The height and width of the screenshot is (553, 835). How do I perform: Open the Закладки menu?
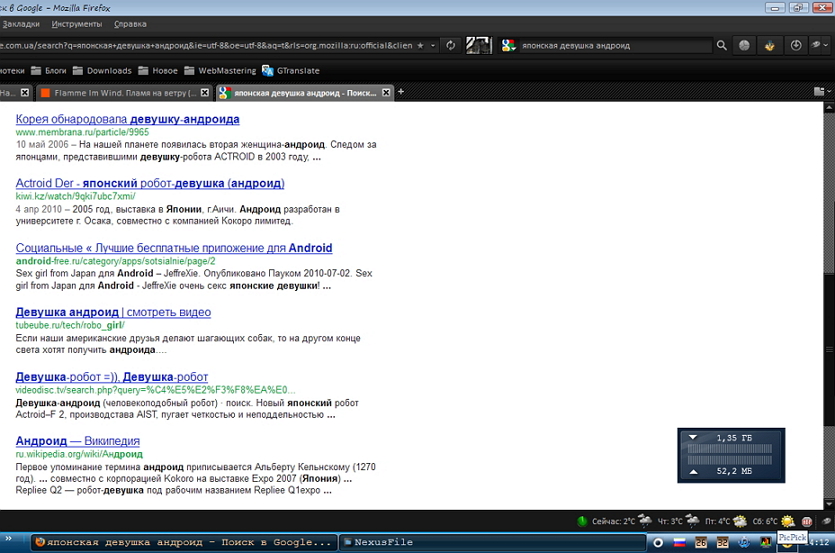[x=21, y=24]
